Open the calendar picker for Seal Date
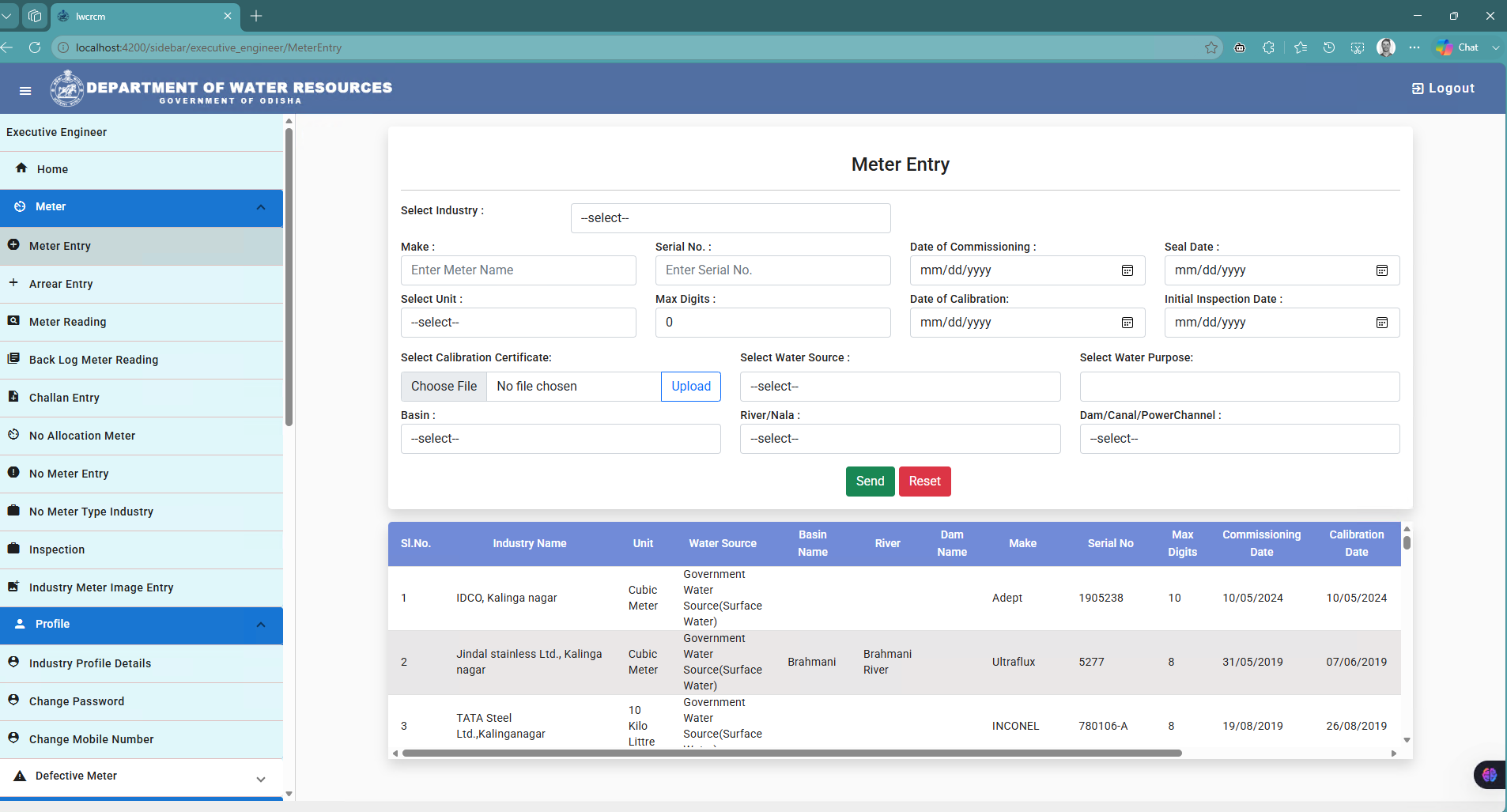The width and height of the screenshot is (1507, 812). (1382, 270)
